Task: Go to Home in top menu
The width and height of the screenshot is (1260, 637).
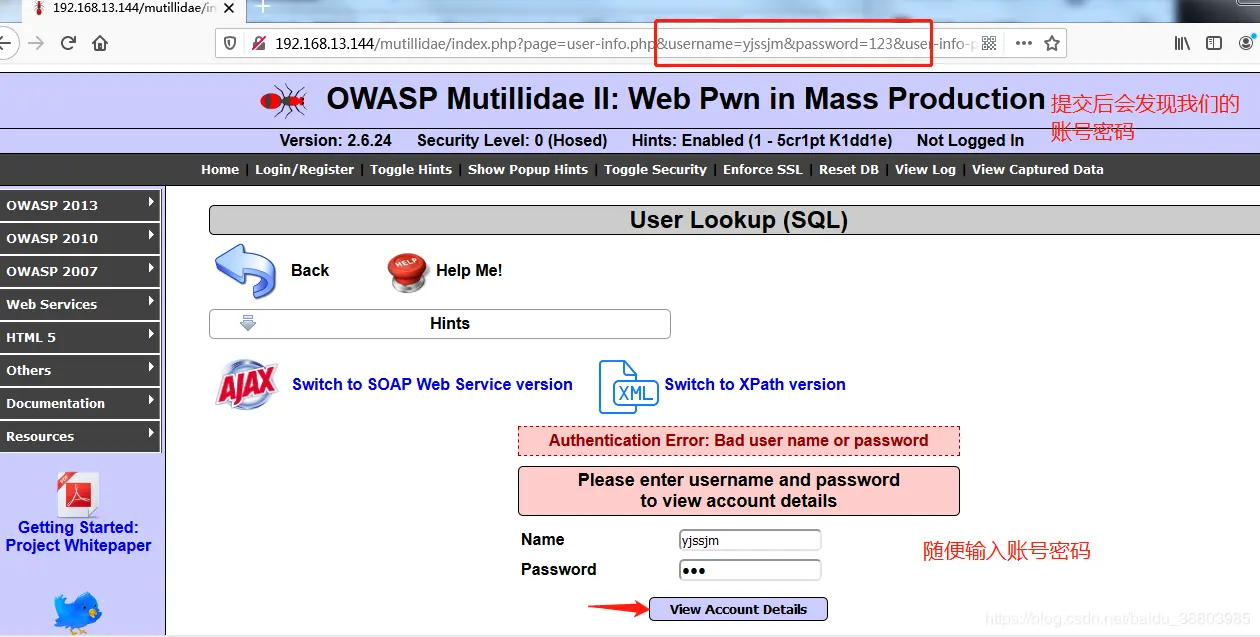Action: [220, 169]
